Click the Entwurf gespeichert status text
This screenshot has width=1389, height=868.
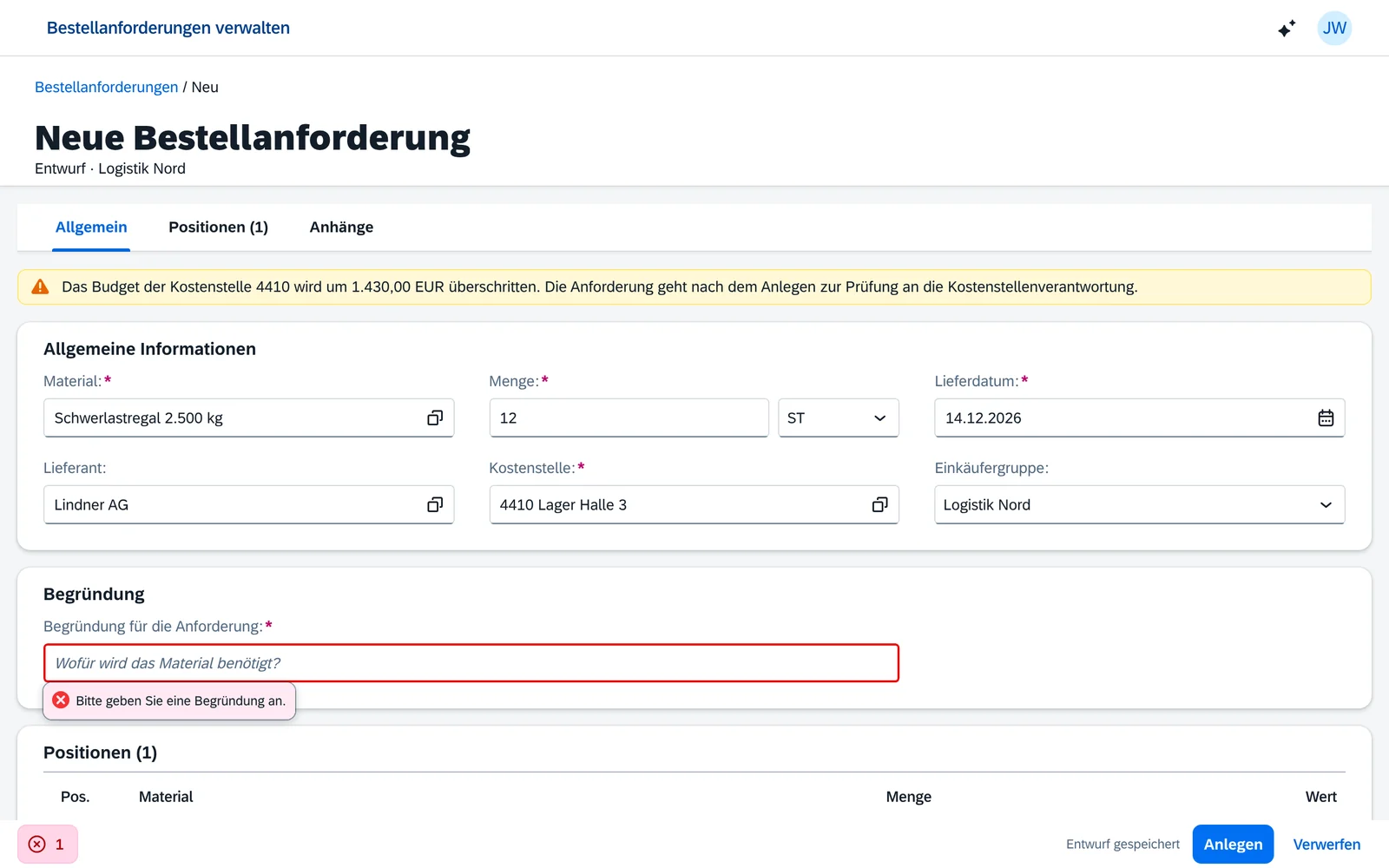pos(1122,845)
